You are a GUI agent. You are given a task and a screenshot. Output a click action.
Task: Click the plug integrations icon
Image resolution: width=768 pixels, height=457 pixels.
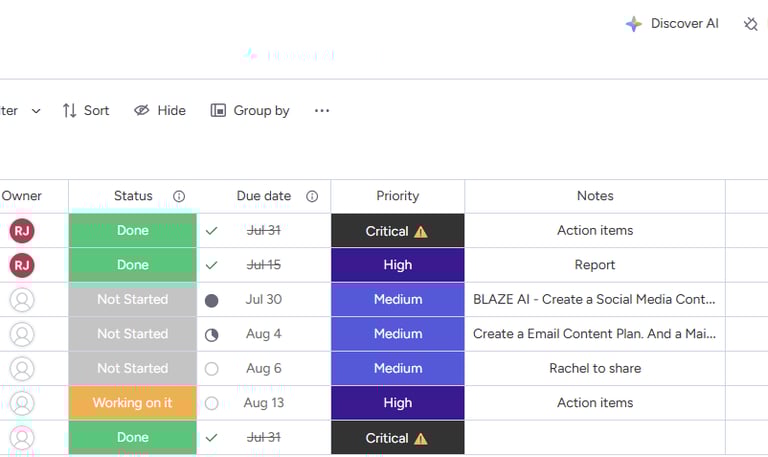tap(750, 24)
